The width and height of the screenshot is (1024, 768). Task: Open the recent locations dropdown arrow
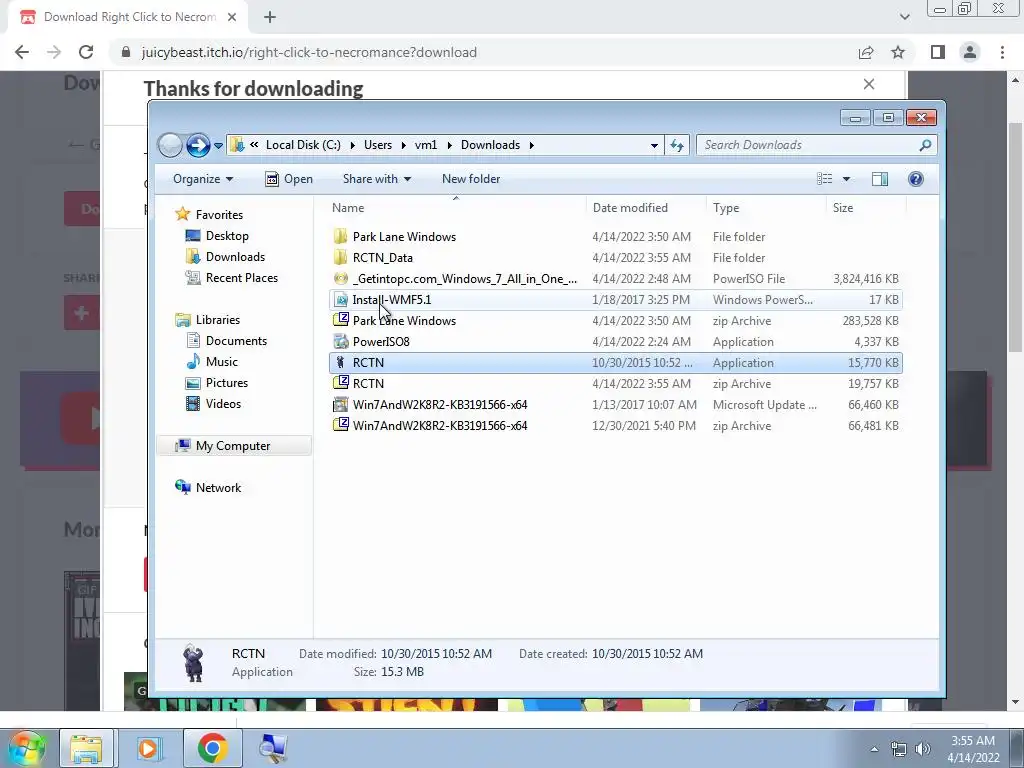pos(218,146)
